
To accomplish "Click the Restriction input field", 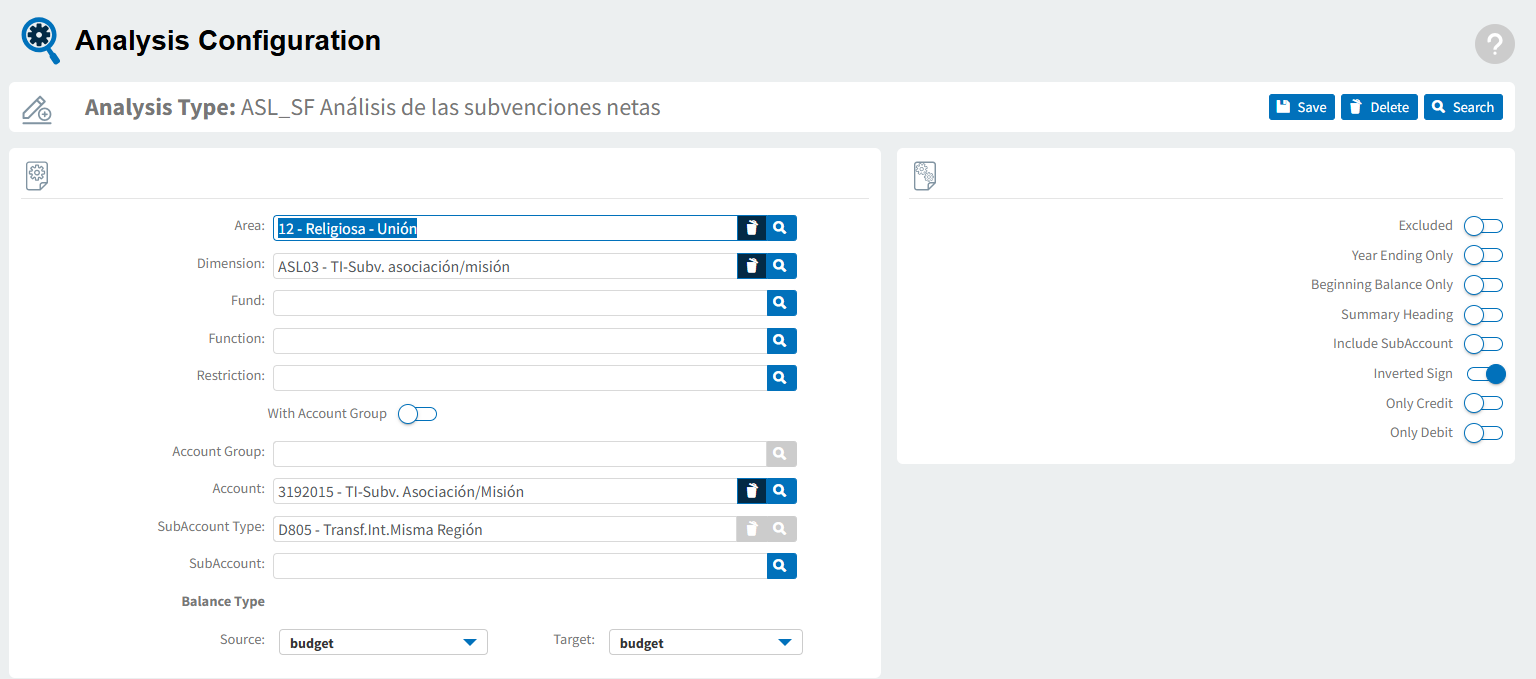I will tap(520, 378).
